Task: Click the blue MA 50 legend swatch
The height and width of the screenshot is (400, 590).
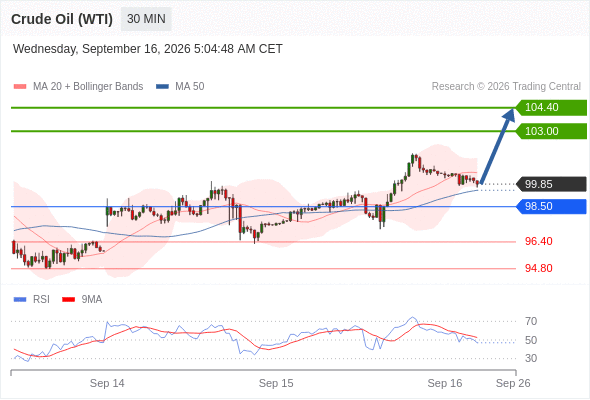Action: [162, 87]
